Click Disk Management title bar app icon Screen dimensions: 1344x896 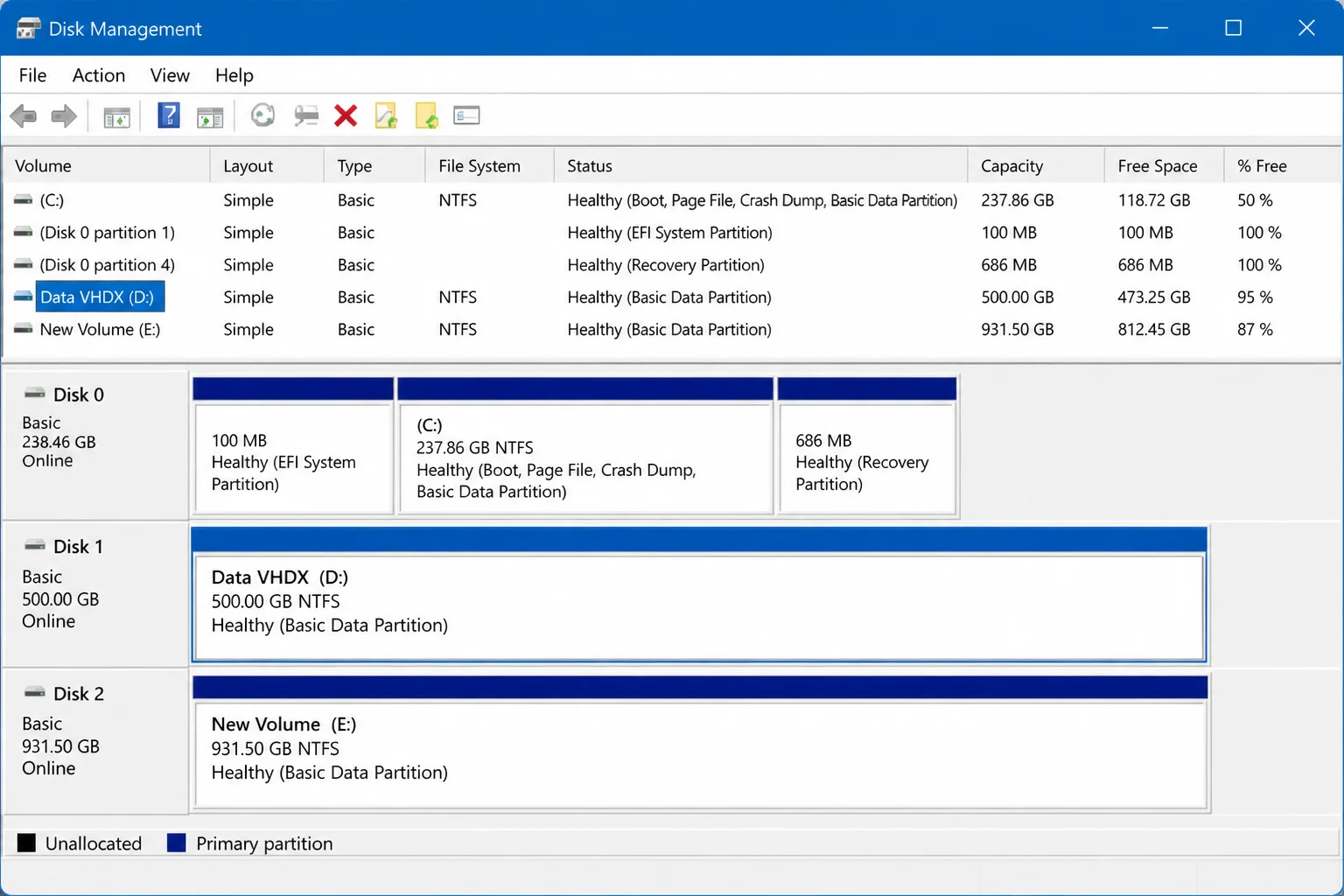coord(28,28)
